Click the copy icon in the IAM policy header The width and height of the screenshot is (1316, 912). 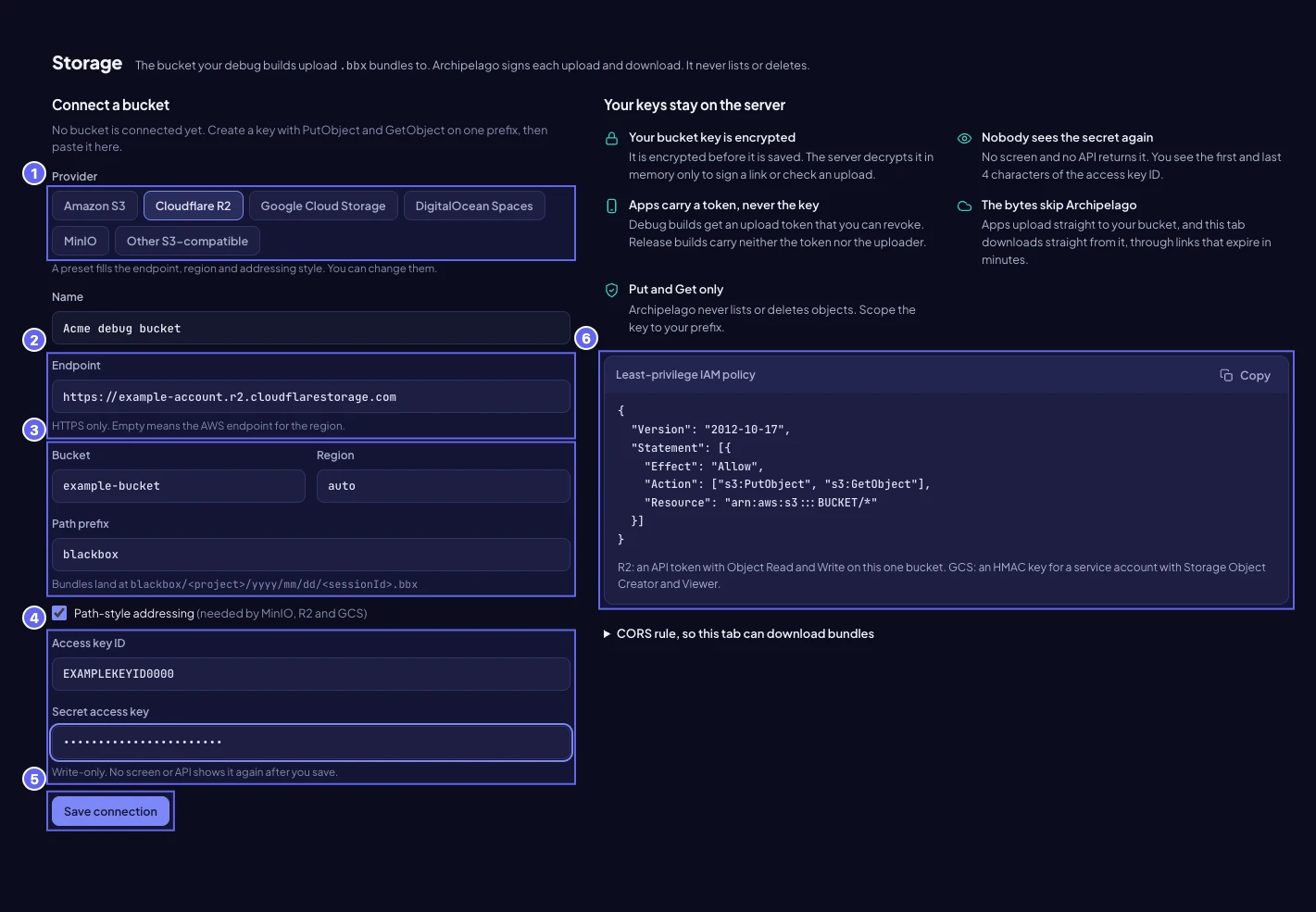tap(1226, 375)
